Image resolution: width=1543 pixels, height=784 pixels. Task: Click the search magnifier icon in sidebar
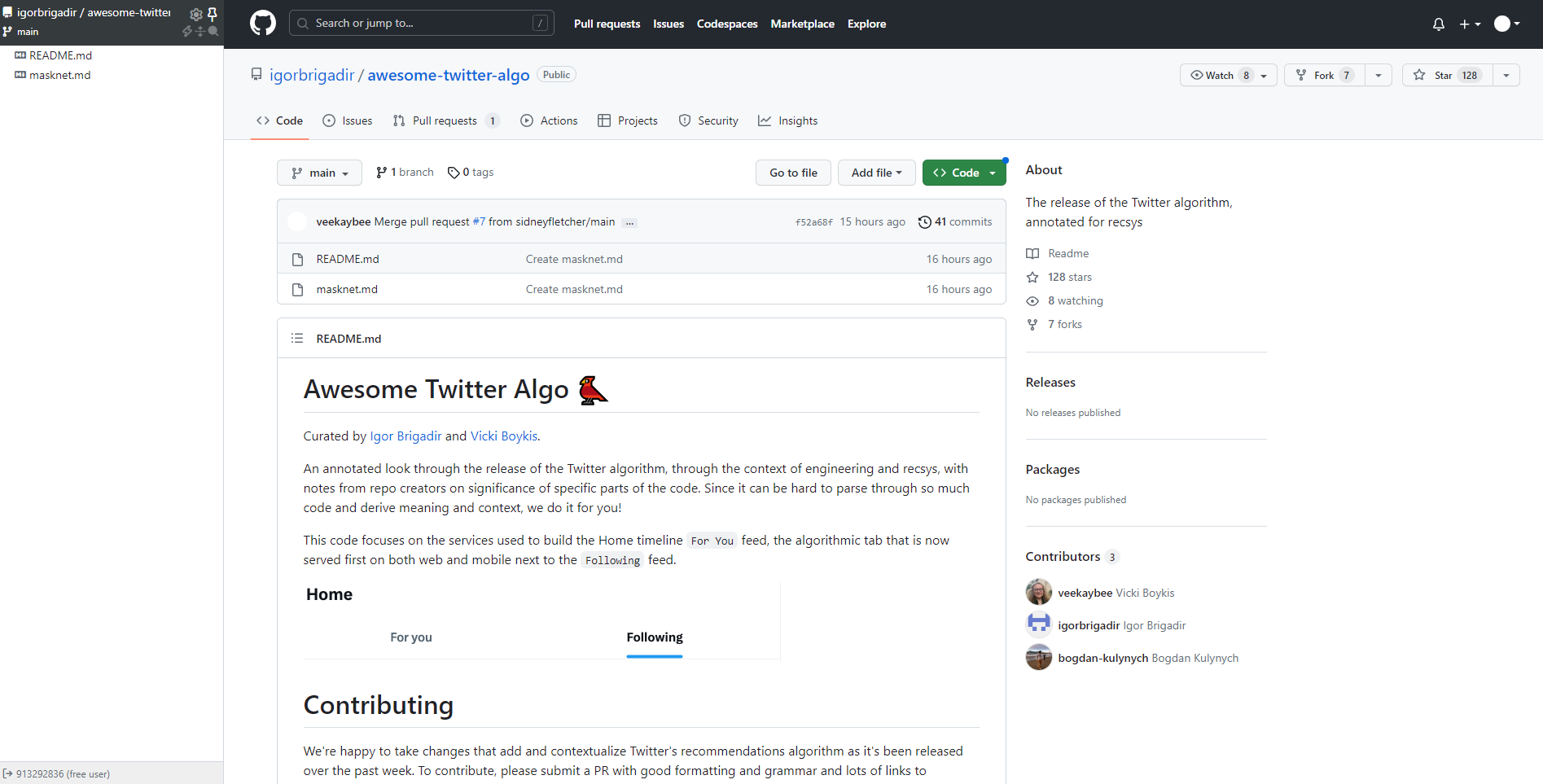213,31
